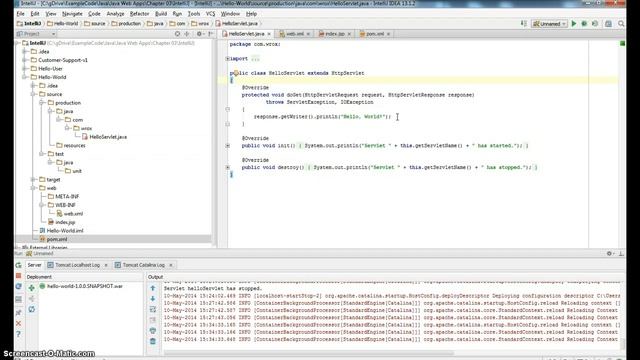The width and height of the screenshot is (640, 360).
Task: Open the Unnamed run configuration dropdown
Action: pos(549,24)
